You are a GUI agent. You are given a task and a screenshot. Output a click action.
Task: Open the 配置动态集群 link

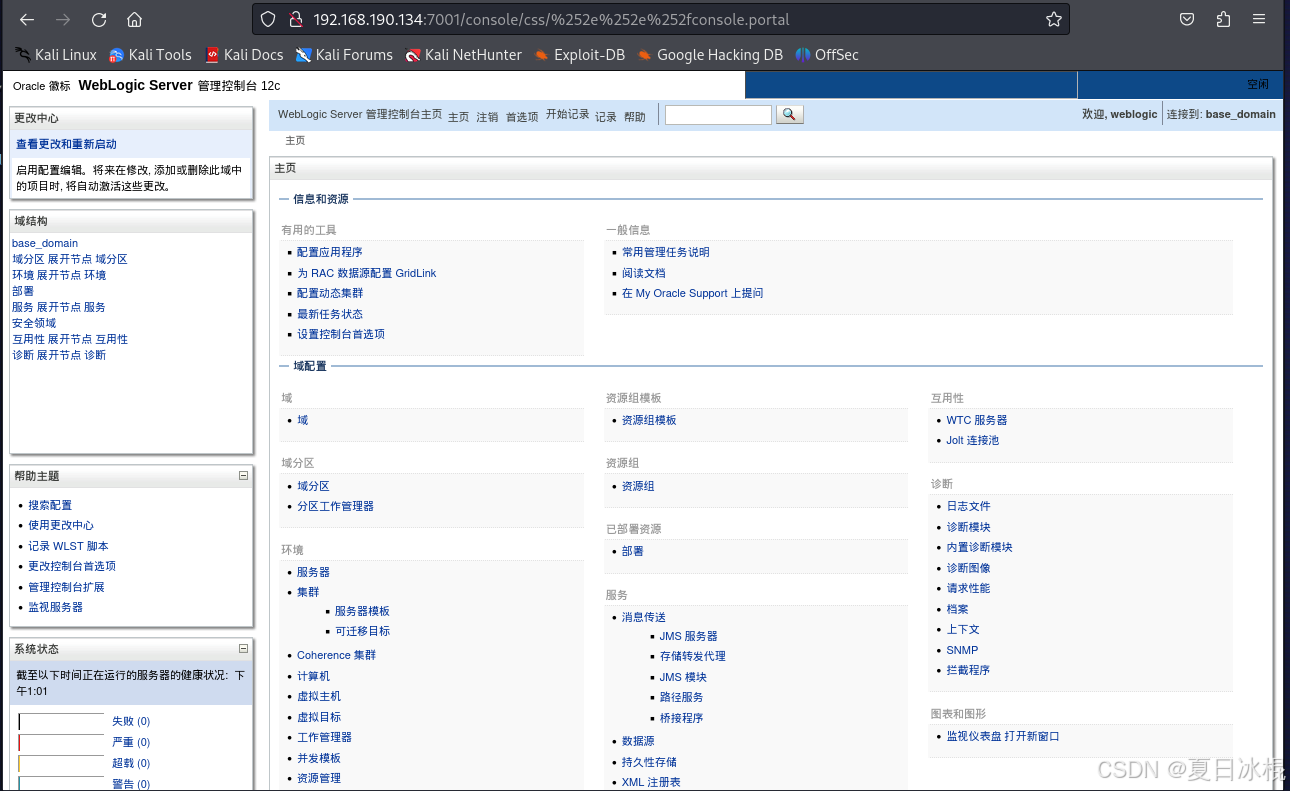330,293
